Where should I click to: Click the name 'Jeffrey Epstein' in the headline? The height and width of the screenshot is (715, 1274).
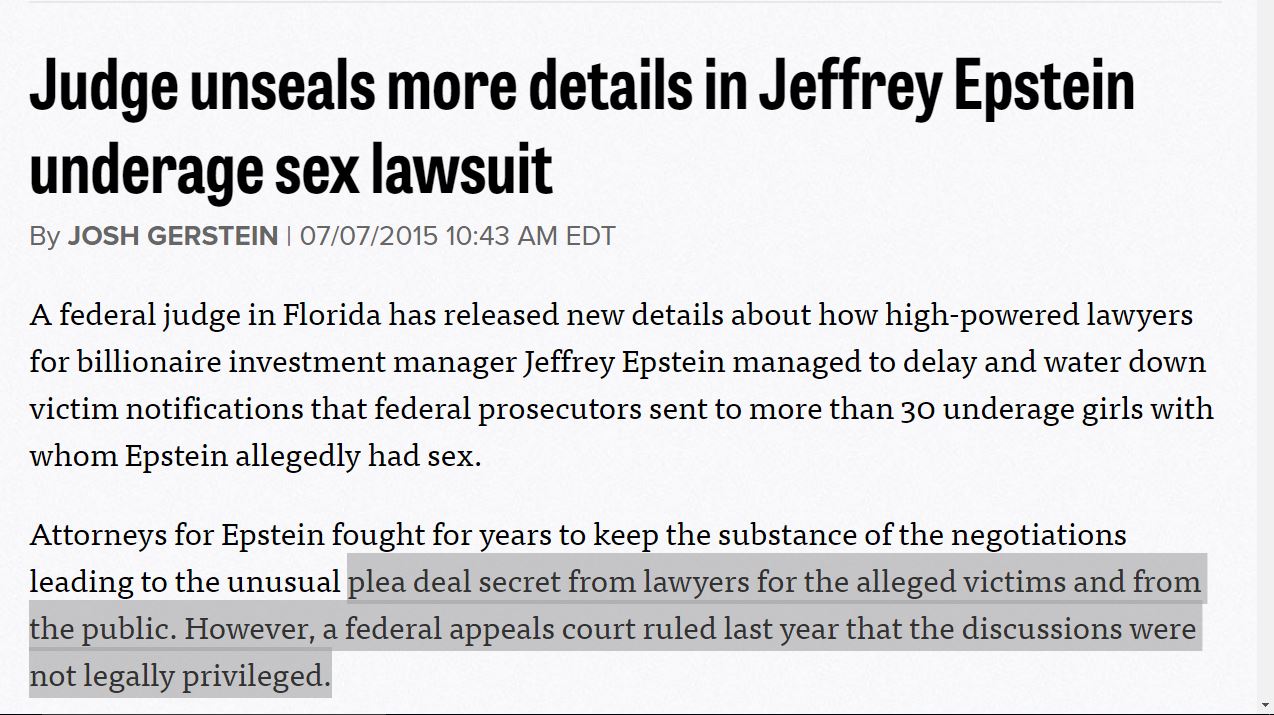click(947, 86)
